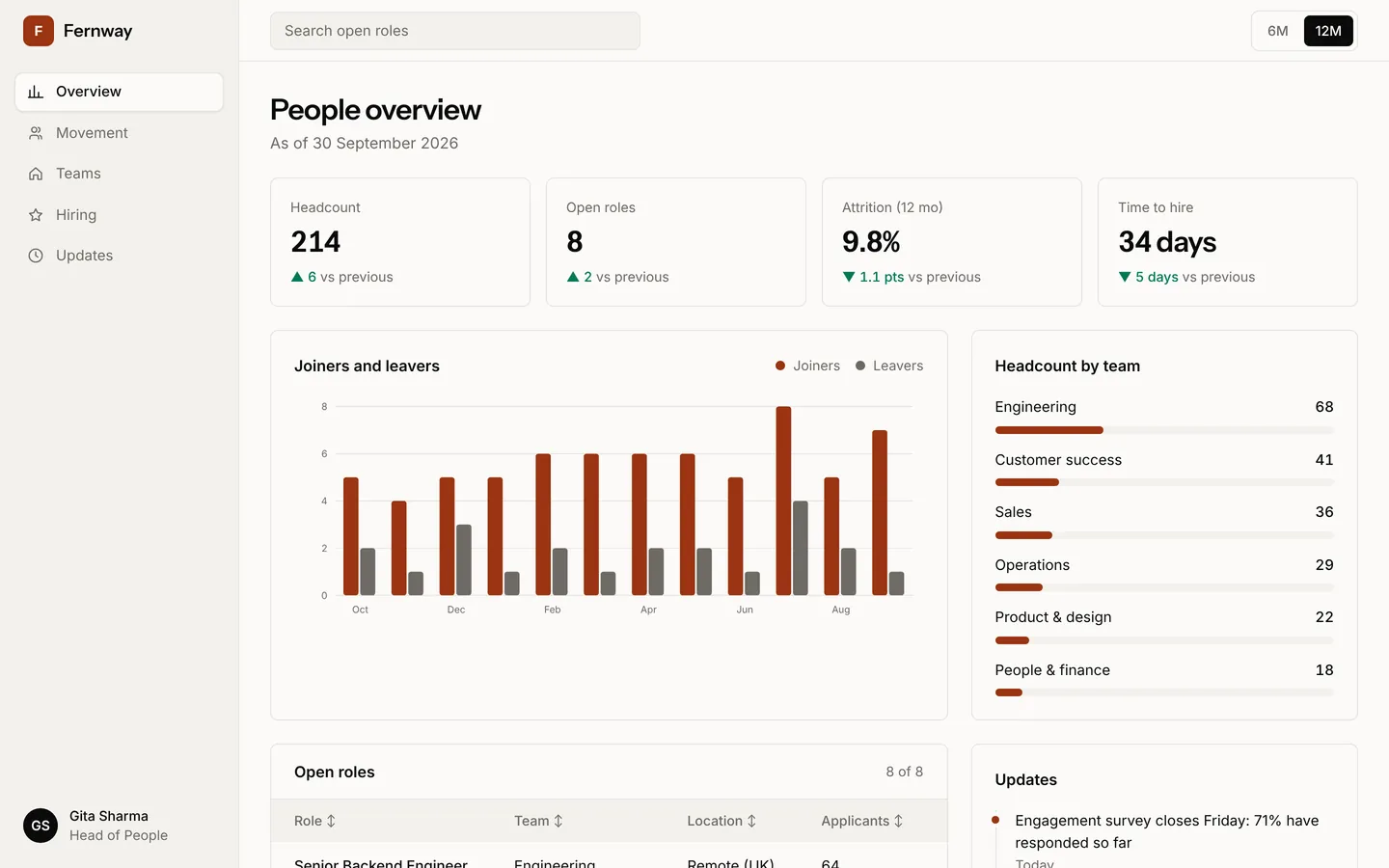This screenshot has width=1389, height=868.
Task: Navigate to Hiring
Action: 120,215
